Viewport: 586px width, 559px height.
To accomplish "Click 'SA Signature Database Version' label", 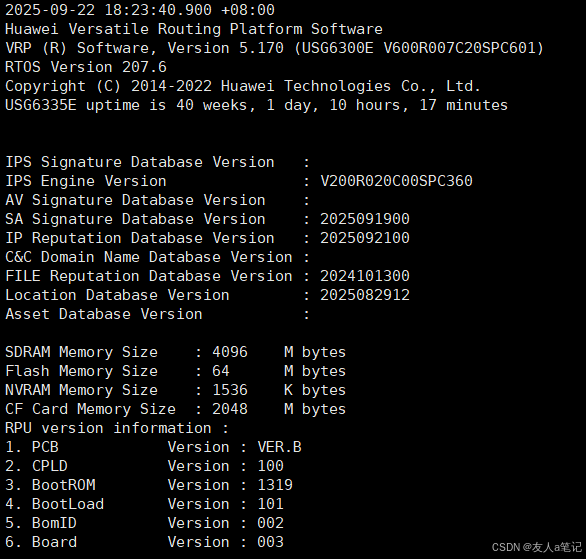I will coord(135,219).
